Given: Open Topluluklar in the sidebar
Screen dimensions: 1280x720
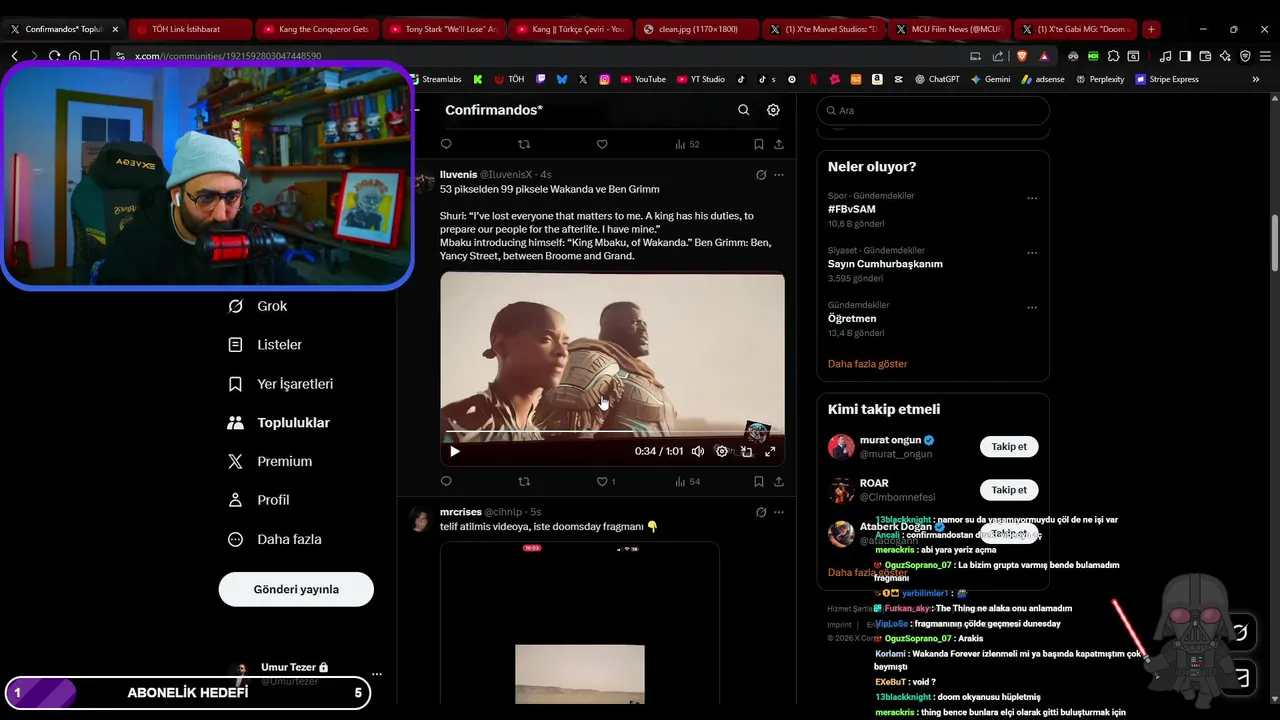Looking at the screenshot, I should (x=279, y=423).
